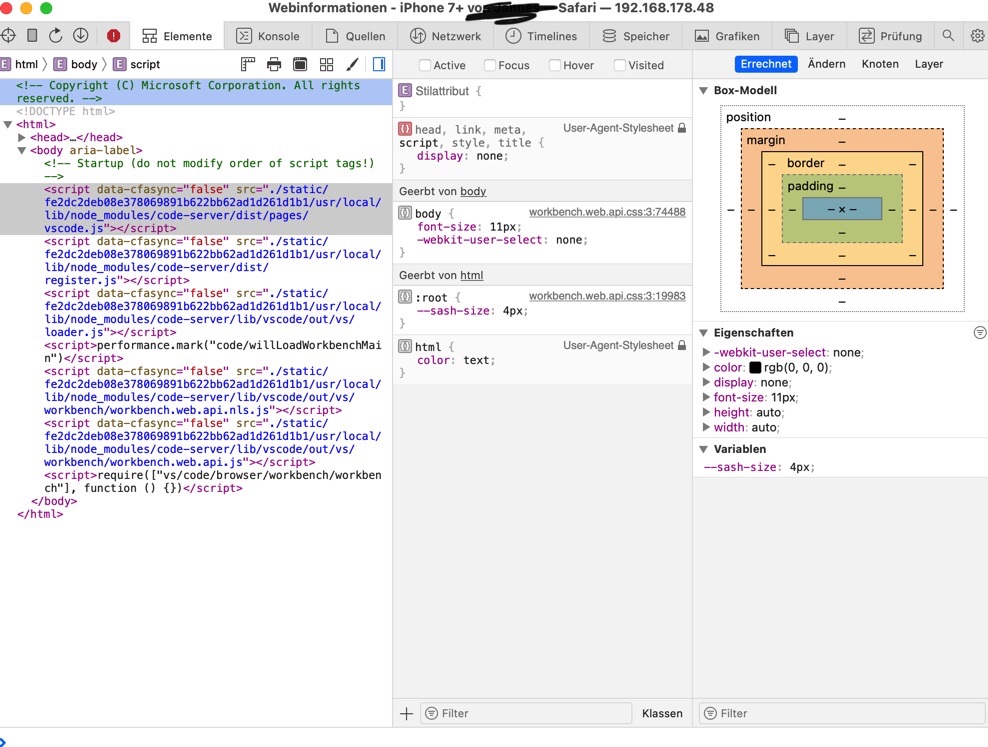
Task: Open the Prüfung tab
Action: pyautogui.click(x=890, y=36)
